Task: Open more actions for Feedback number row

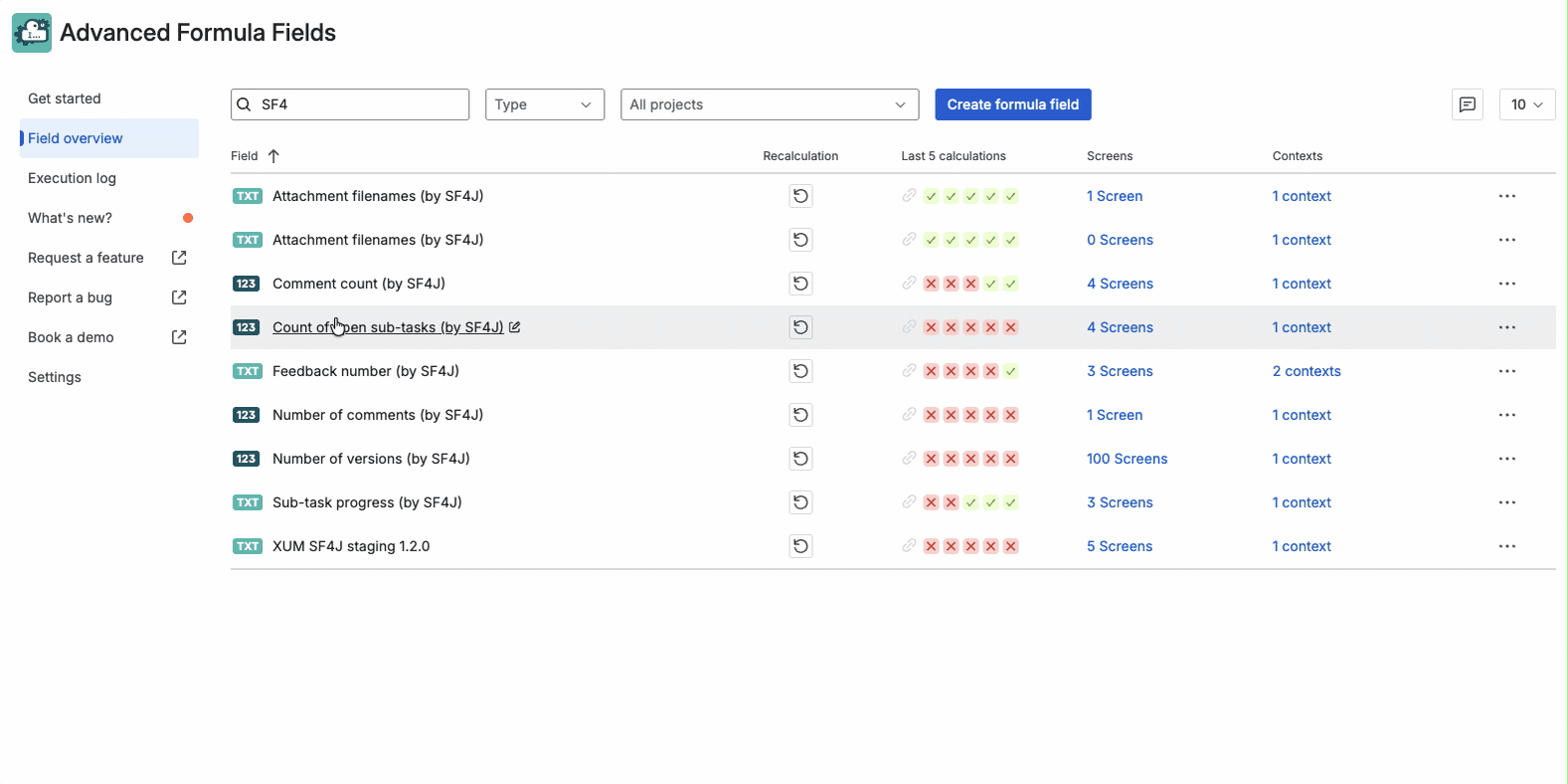Action: [1506, 371]
